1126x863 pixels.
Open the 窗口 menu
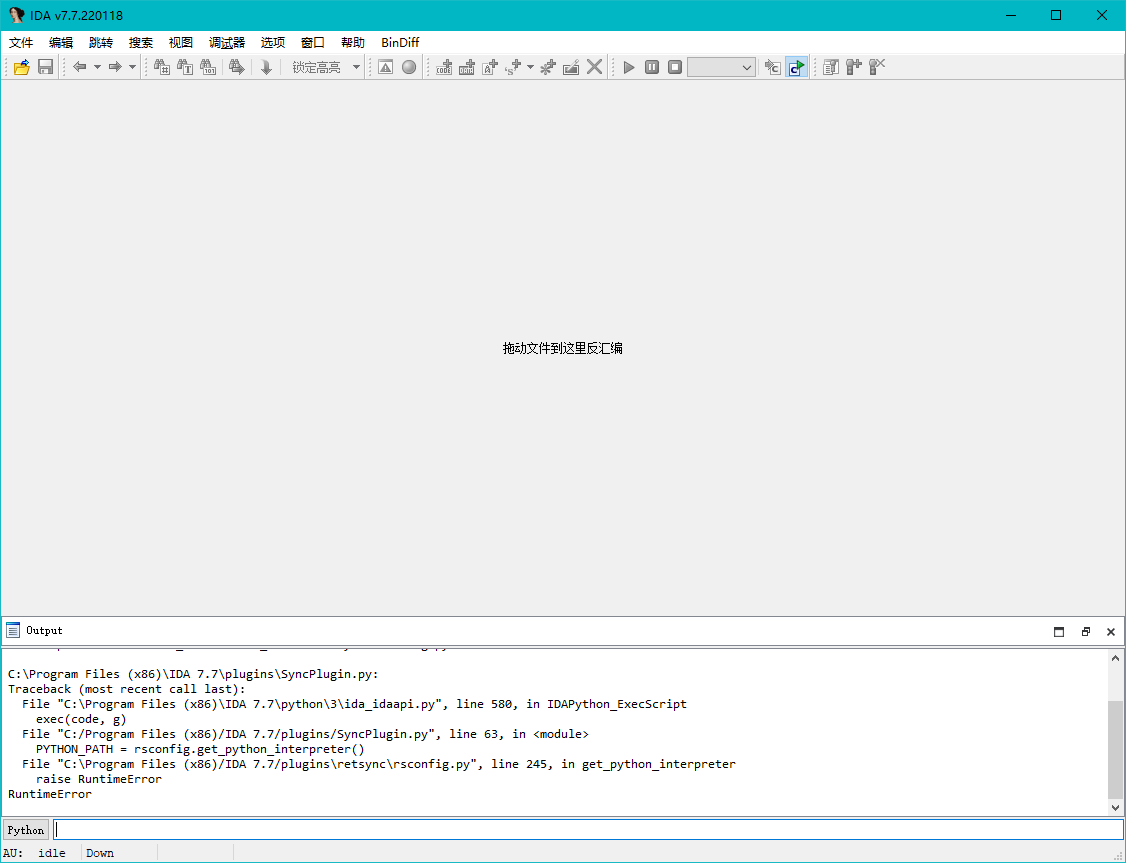coord(313,42)
